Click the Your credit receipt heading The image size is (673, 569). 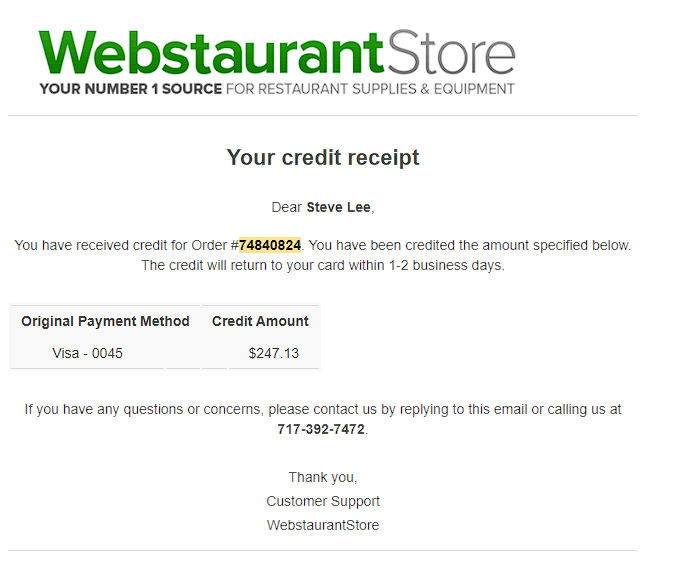[323, 157]
